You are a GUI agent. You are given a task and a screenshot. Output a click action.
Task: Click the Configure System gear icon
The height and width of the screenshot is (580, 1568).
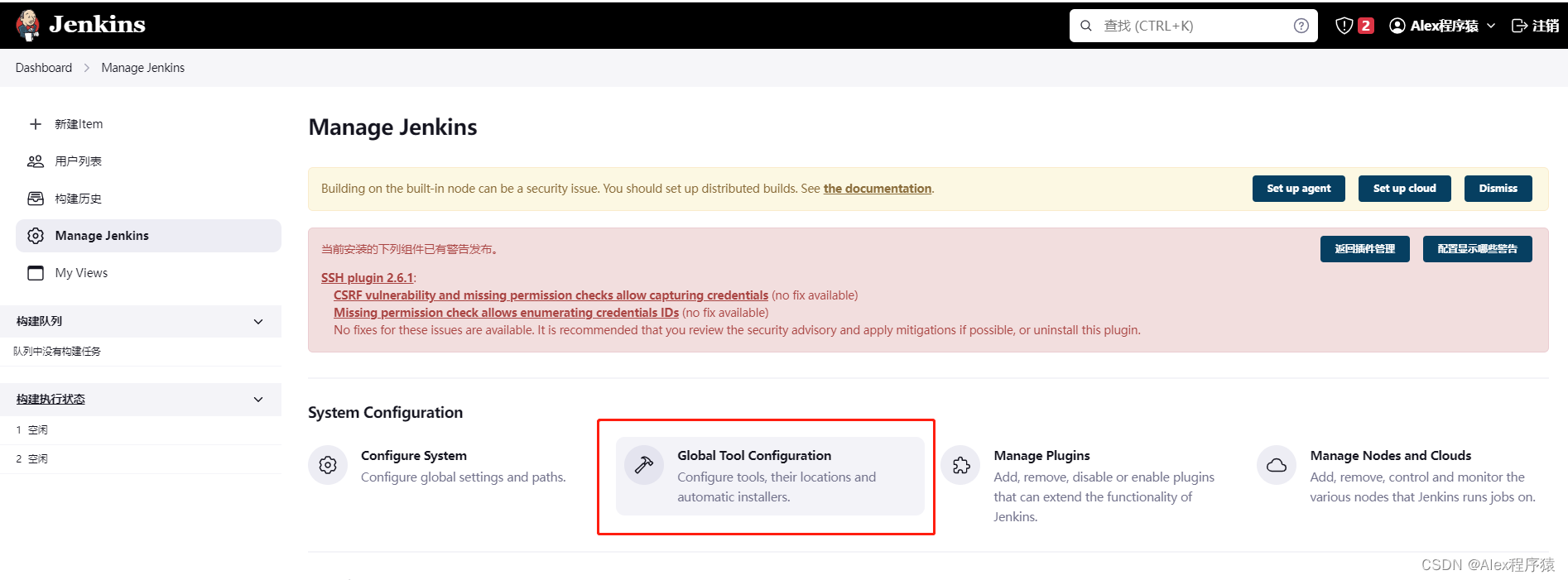(328, 465)
